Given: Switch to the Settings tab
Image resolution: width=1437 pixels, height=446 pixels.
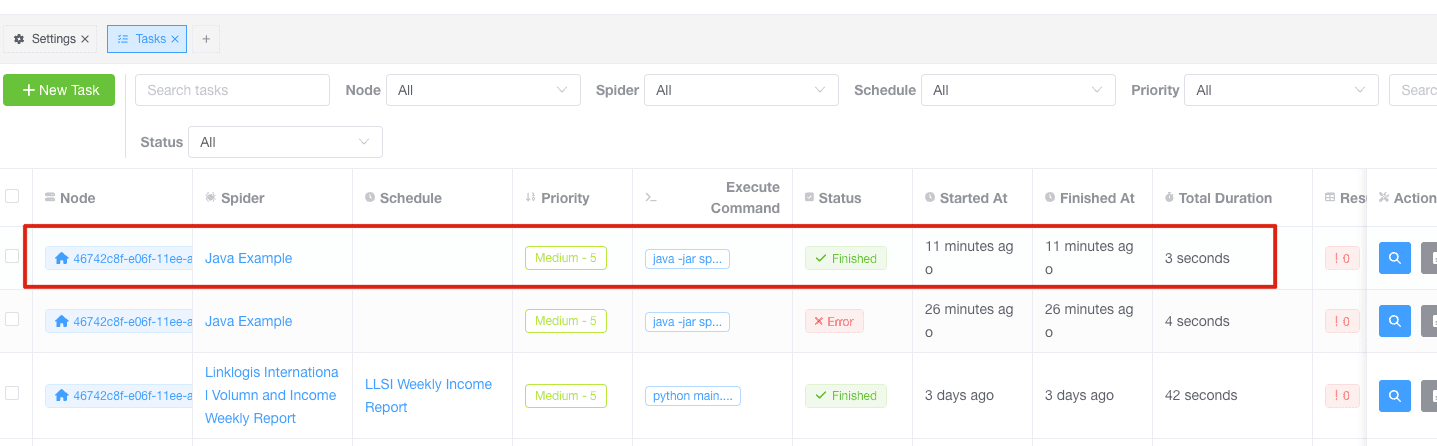Looking at the screenshot, I should coord(47,39).
